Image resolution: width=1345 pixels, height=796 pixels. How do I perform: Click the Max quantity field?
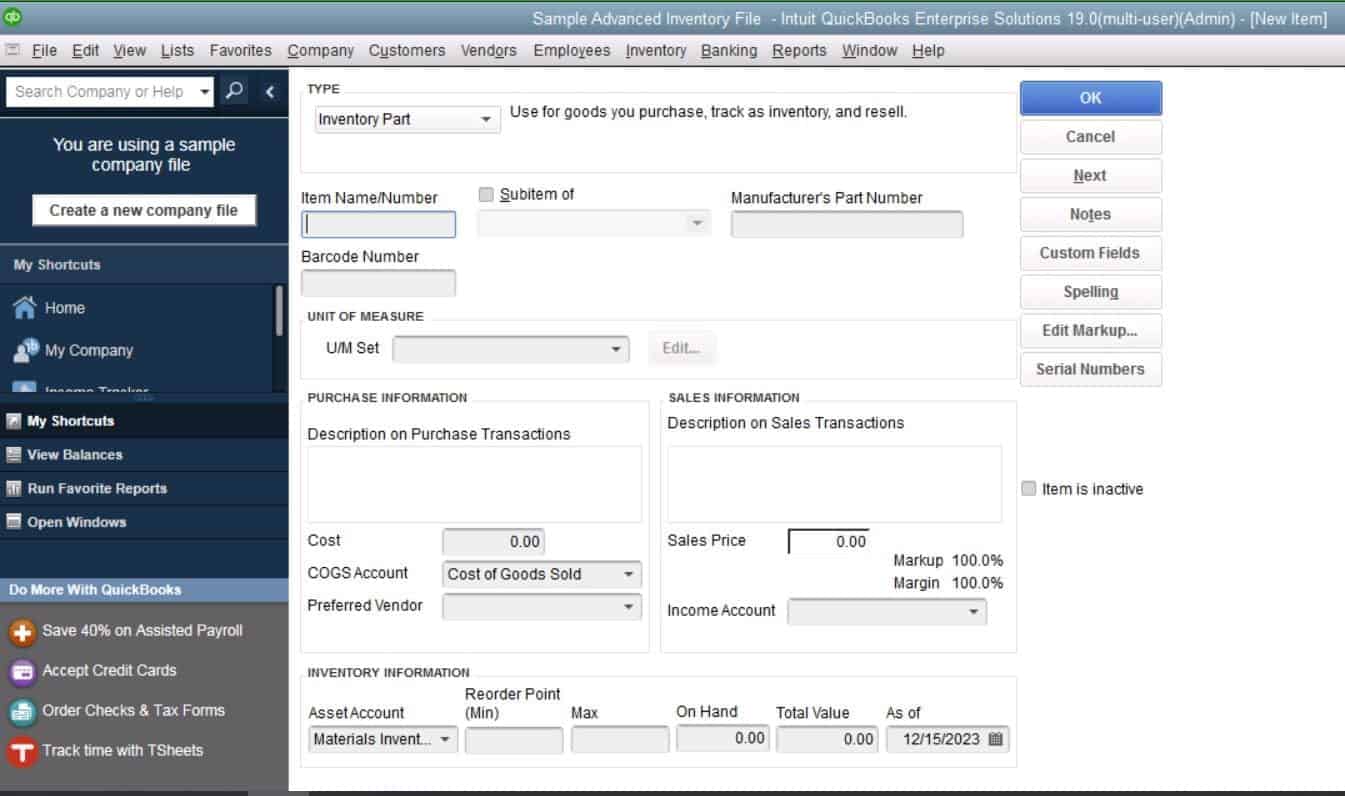620,740
